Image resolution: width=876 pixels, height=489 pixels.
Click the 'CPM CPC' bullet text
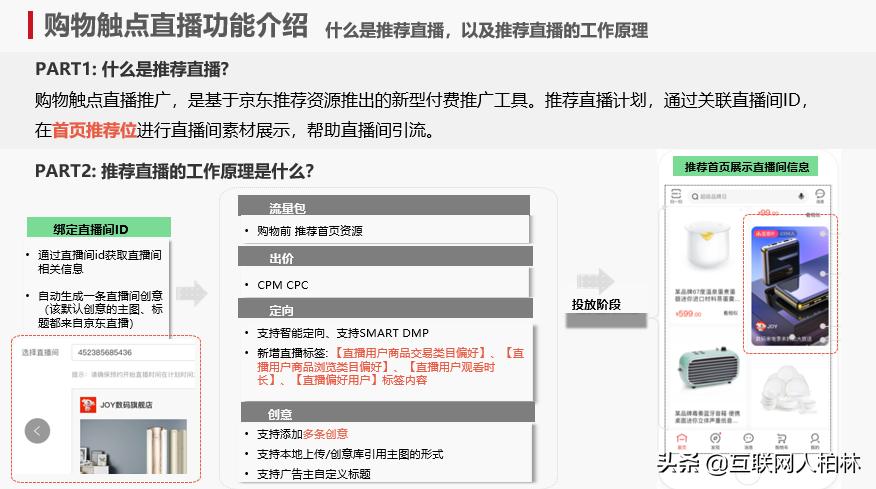coord(283,285)
